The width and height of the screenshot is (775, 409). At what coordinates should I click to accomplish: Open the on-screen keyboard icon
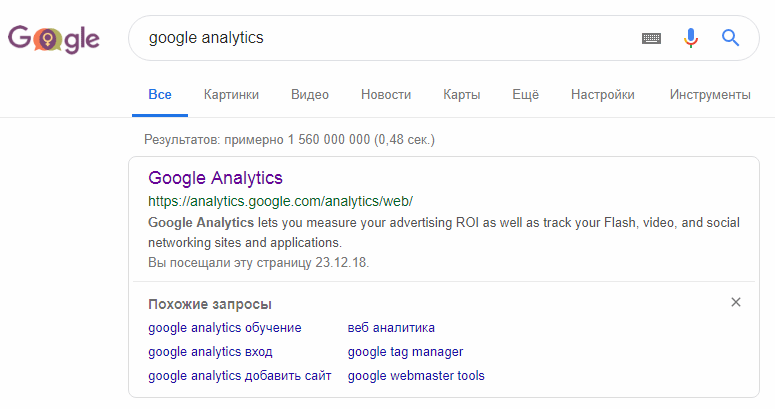pos(651,38)
